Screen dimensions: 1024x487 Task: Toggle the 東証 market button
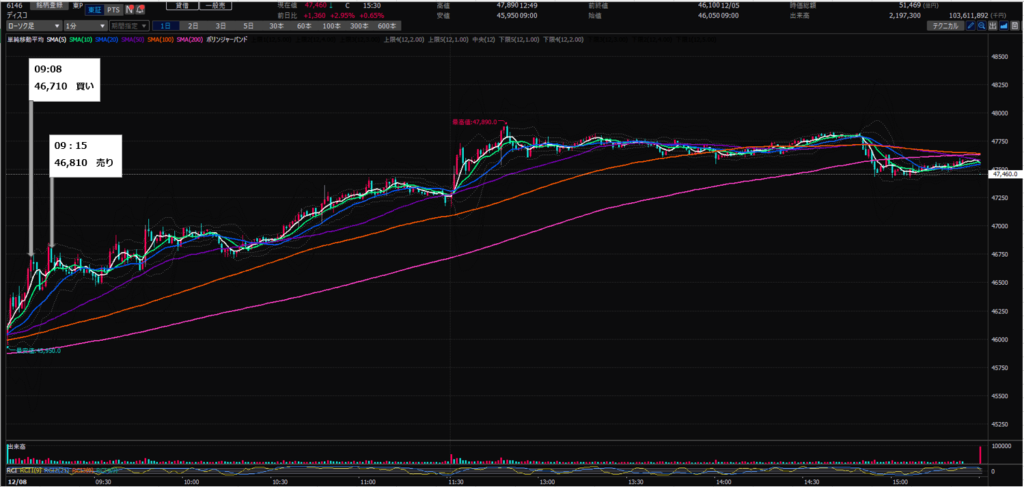click(x=92, y=8)
